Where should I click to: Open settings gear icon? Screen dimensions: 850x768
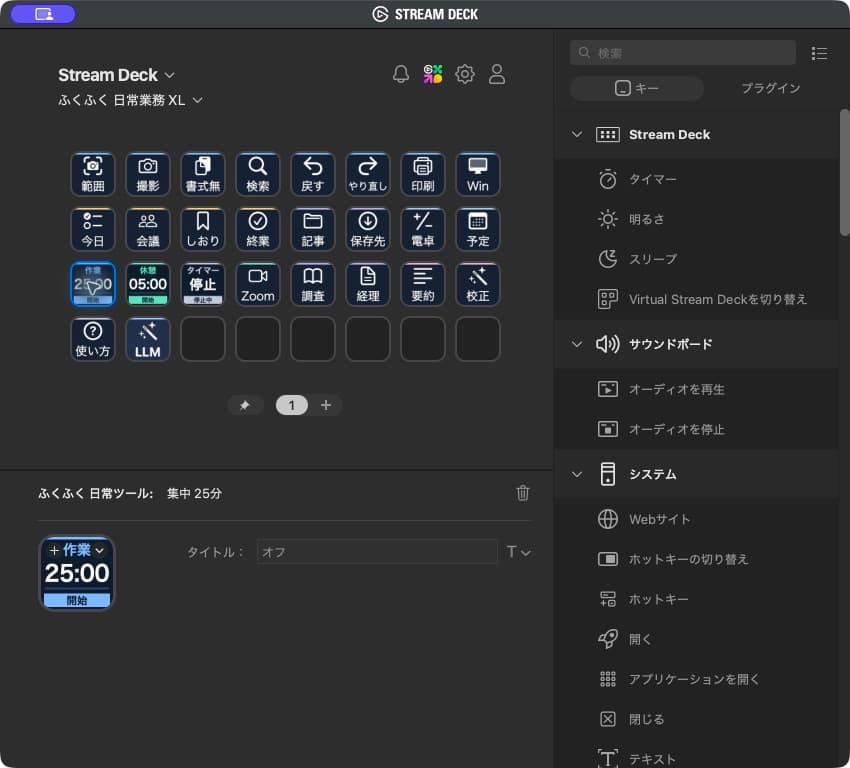click(x=465, y=74)
